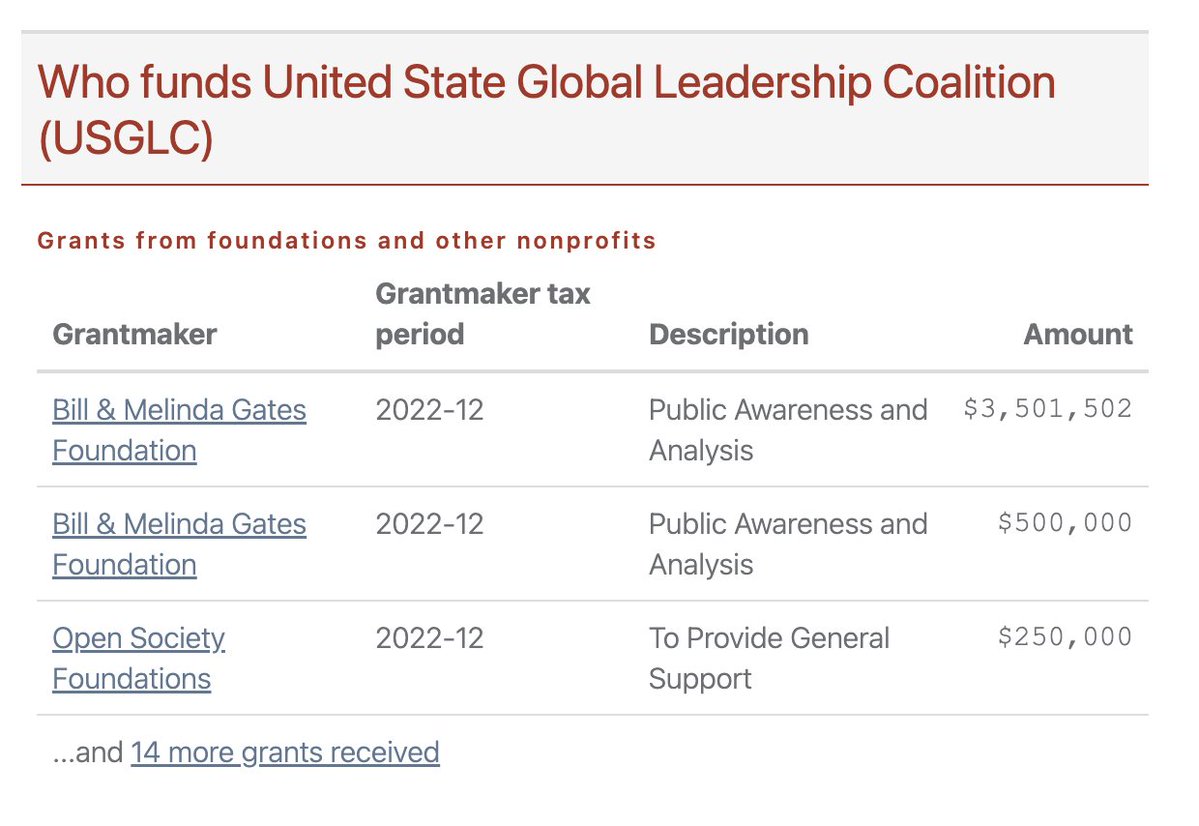
Task: Click the Description column header
Action: click(x=728, y=334)
